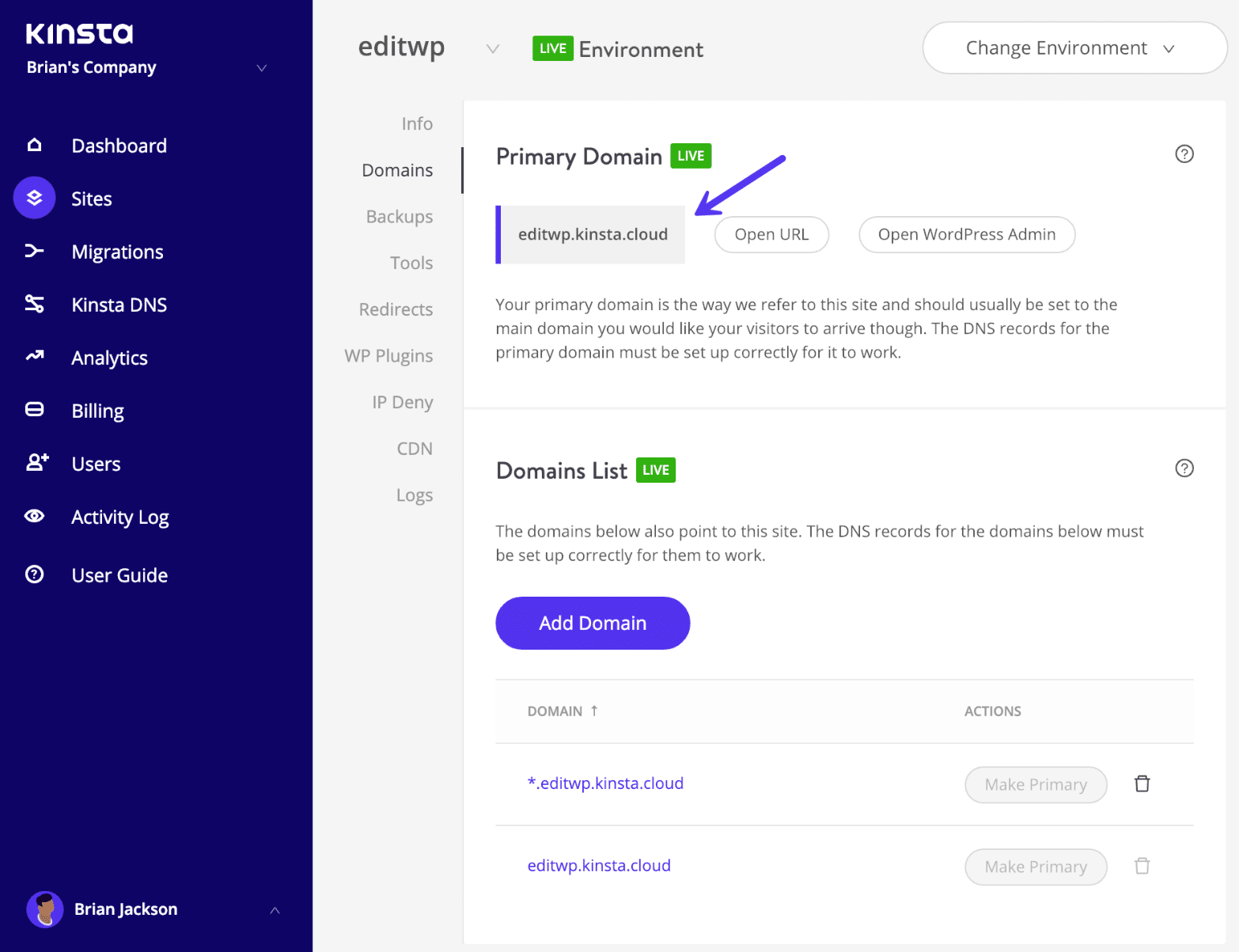Open the Activity Log
Viewport: 1239px width, 952px height.
[x=119, y=516]
